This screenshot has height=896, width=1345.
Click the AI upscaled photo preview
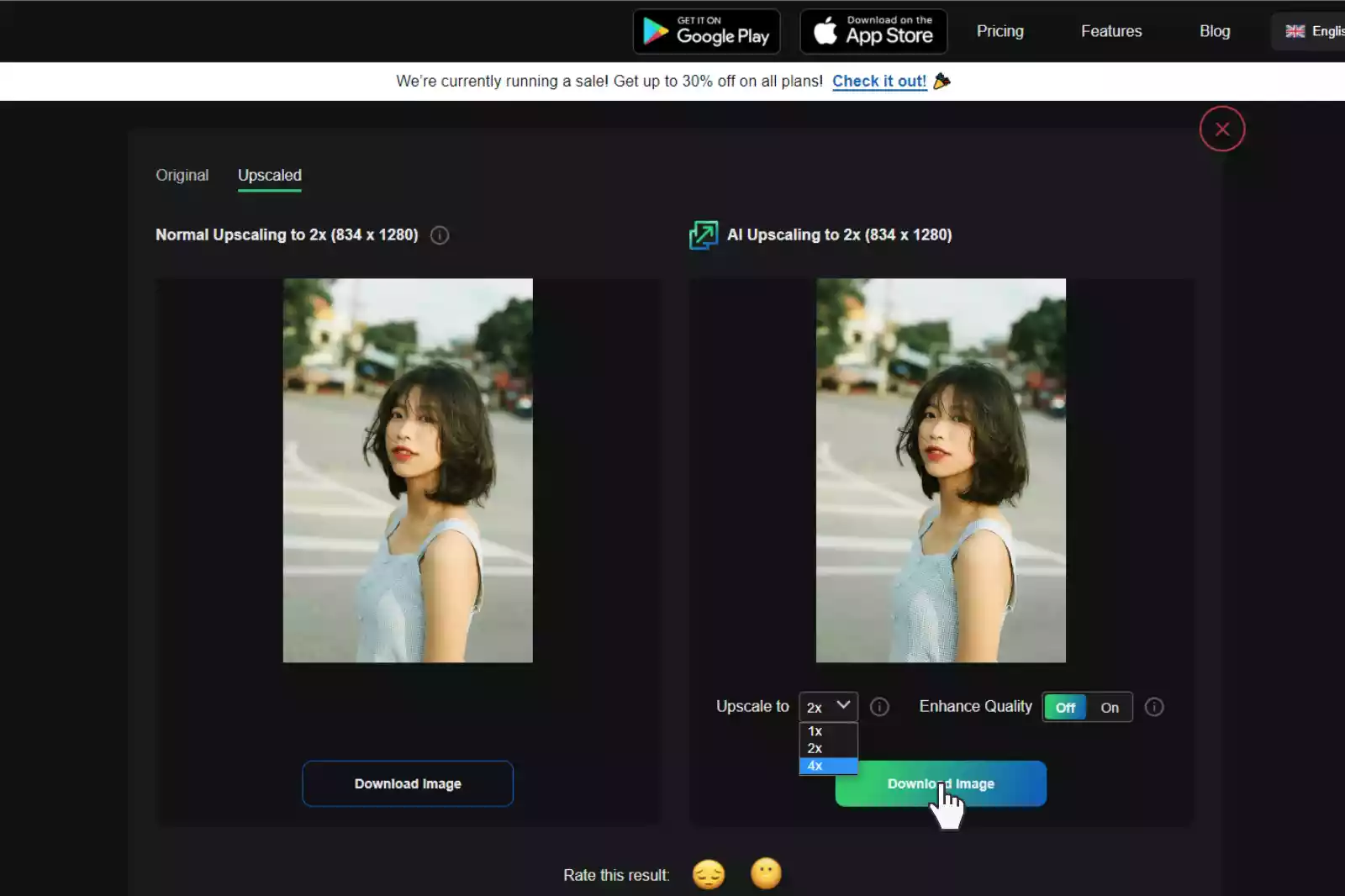(941, 471)
